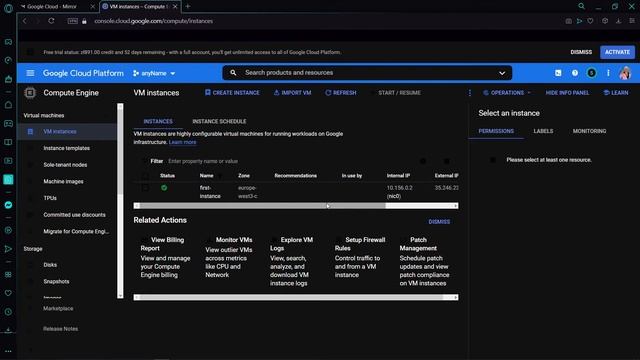640x360 pixels.
Task: Dismiss the Related Actions section
Action: pos(439,222)
